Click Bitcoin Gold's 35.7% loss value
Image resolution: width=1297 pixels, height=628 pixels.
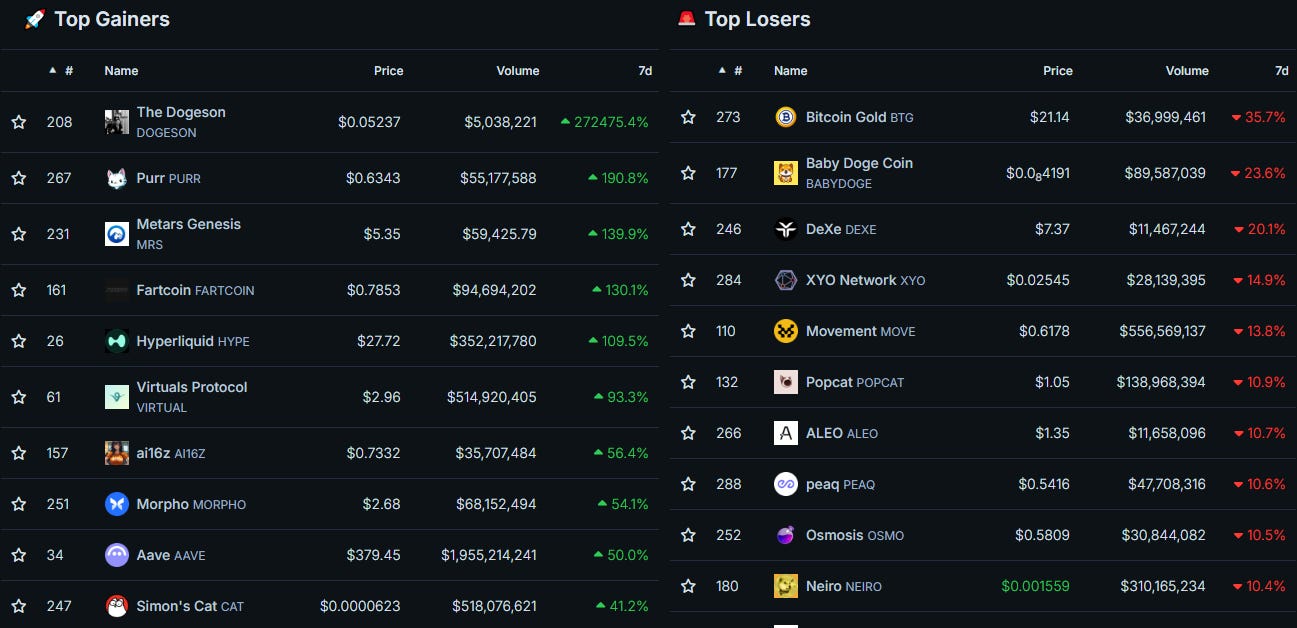1259,117
